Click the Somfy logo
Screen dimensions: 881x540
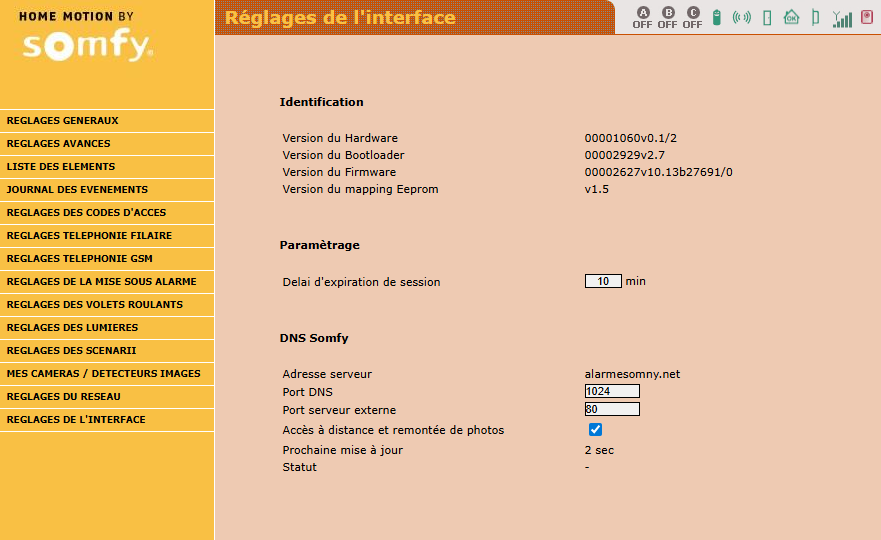(87, 46)
